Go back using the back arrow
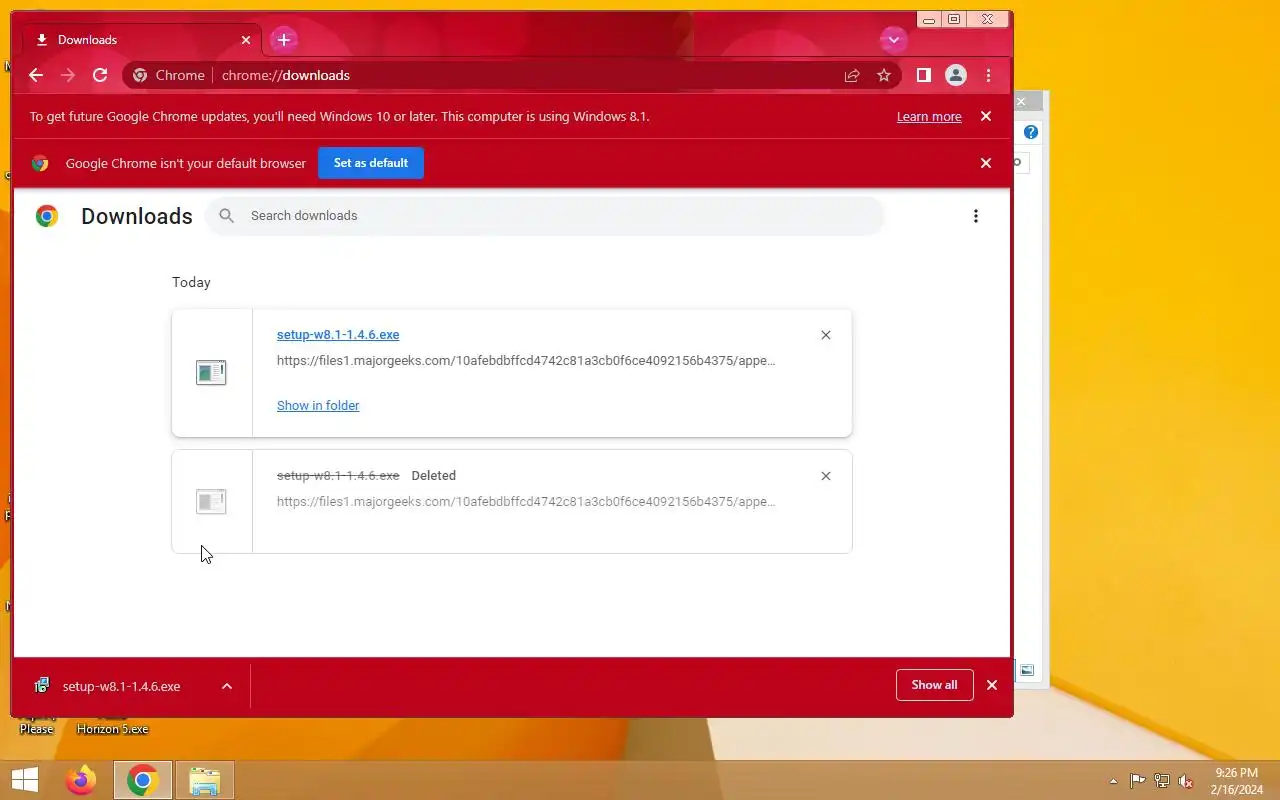The height and width of the screenshot is (800, 1280). coord(36,75)
